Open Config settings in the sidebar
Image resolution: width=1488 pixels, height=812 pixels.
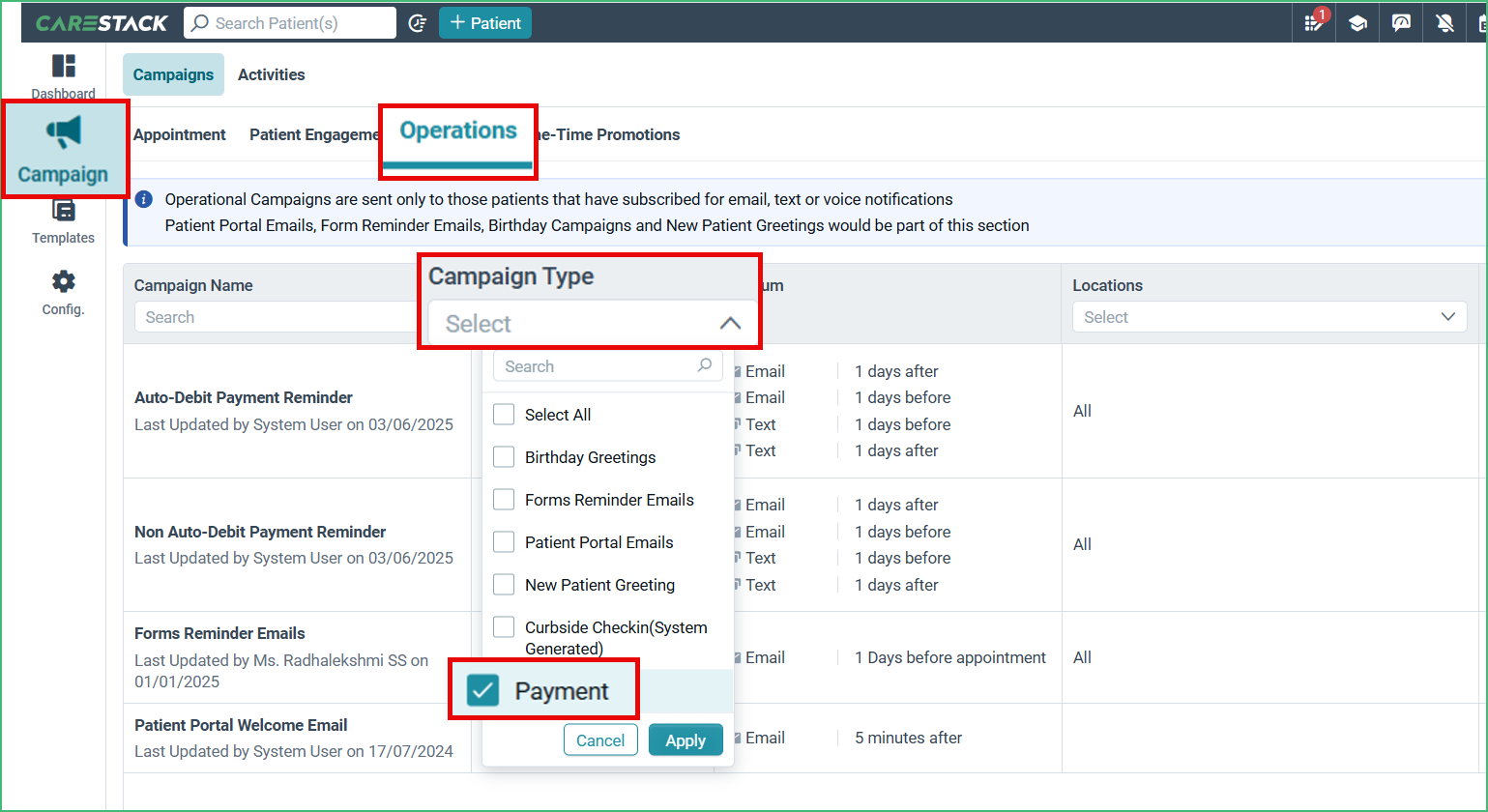[x=64, y=290]
